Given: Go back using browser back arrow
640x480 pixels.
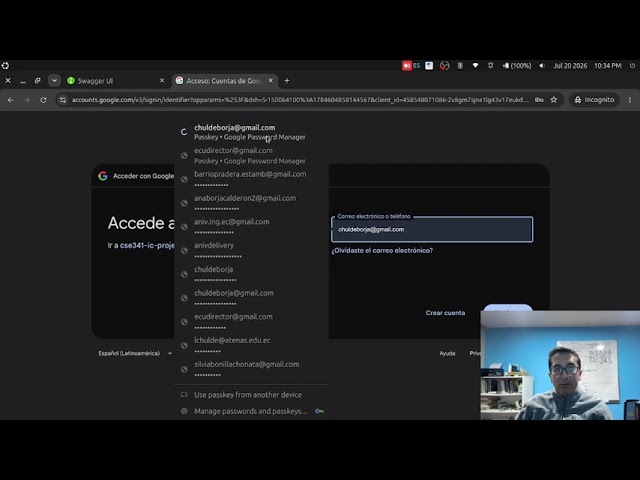Looking at the screenshot, I should click(x=11, y=100).
